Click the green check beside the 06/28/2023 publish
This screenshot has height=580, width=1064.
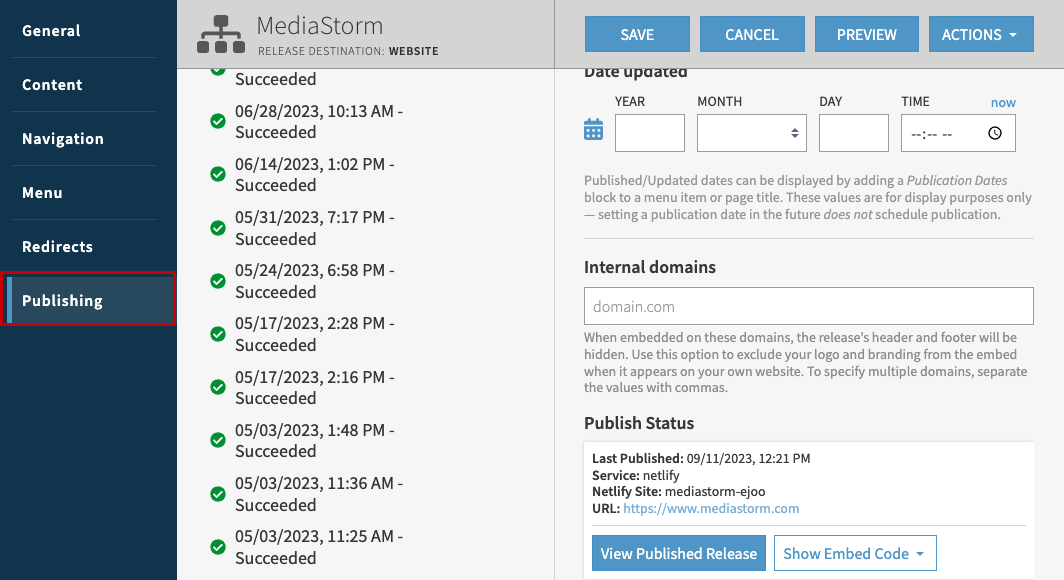coord(217,121)
